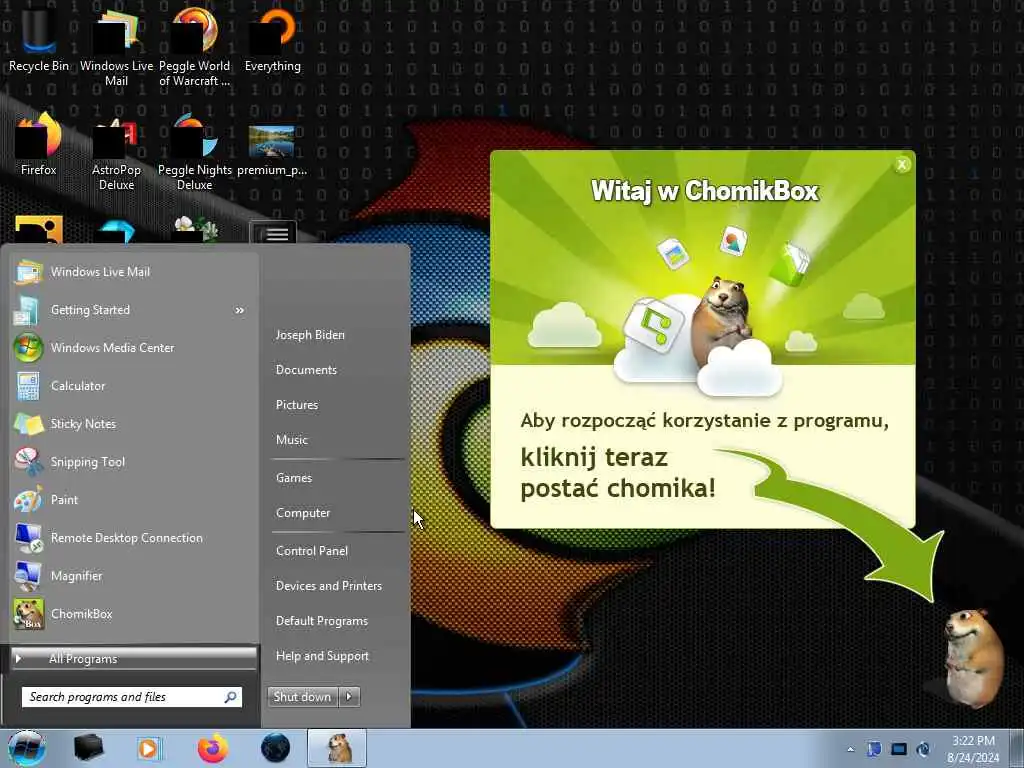Image resolution: width=1024 pixels, height=768 pixels.
Task: Click the Windows Media Center label in Start menu
Action: tap(112, 348)
